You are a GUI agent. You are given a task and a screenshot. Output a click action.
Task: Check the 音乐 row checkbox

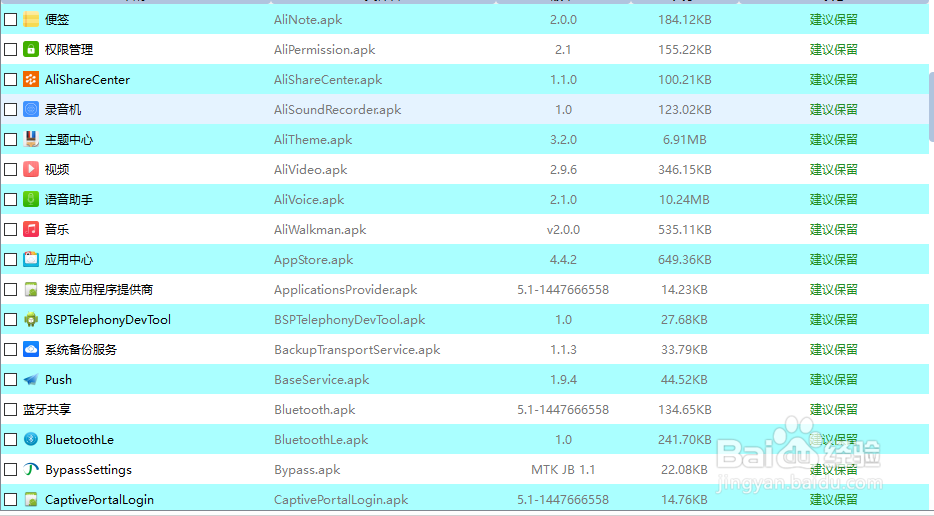coord(10,229)
